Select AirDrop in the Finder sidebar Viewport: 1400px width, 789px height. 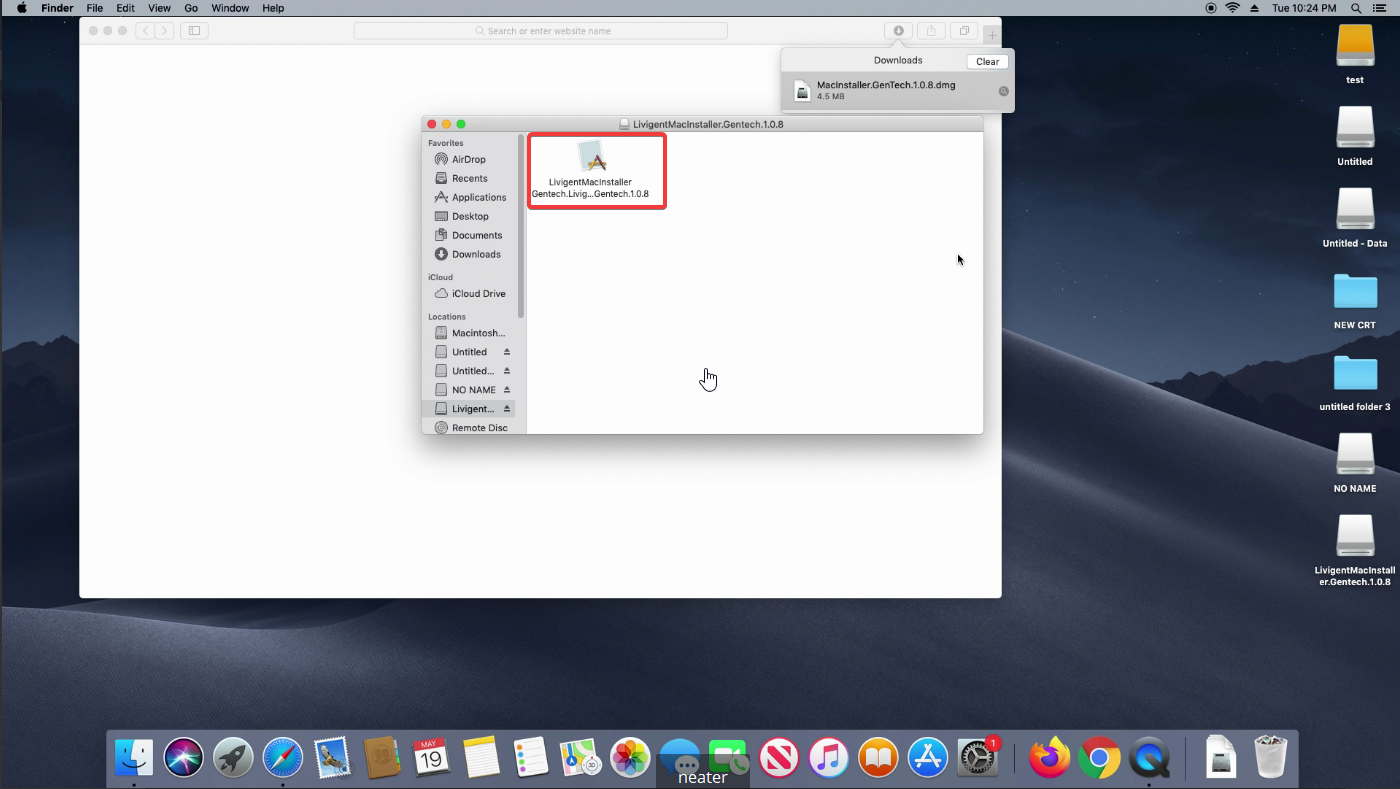pos(468,159)
